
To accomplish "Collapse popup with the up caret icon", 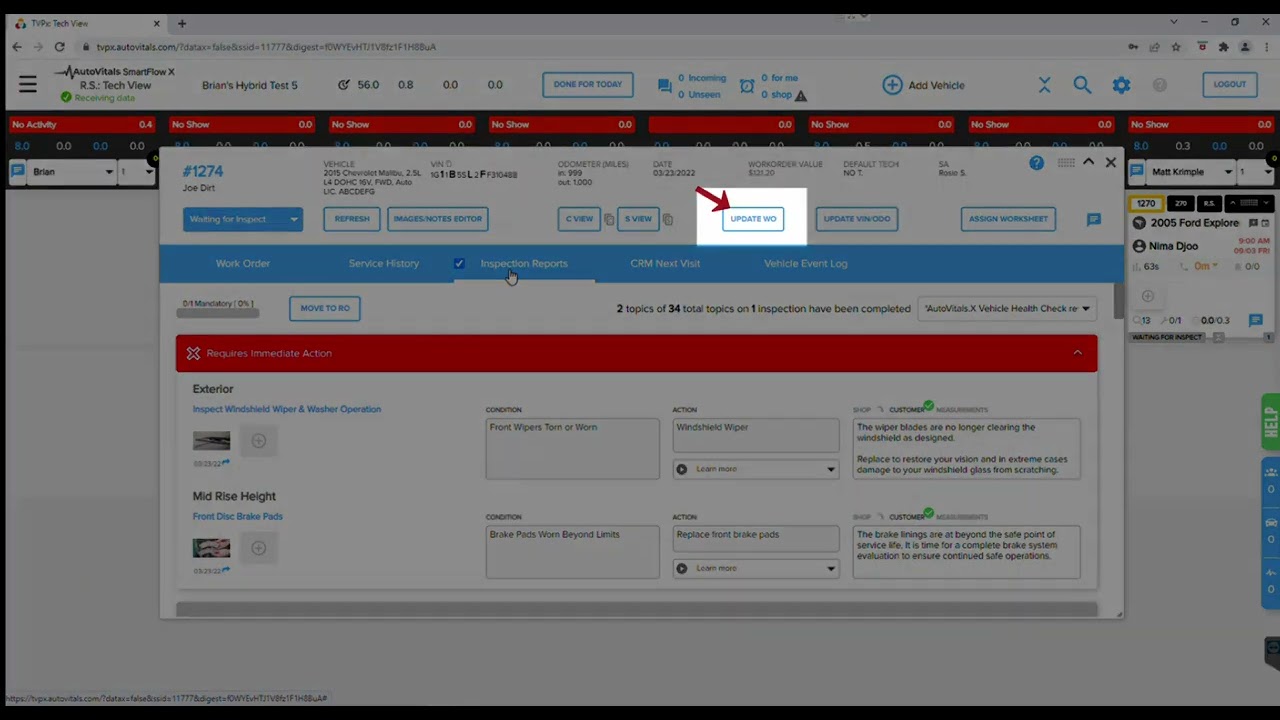I will click(1088, 162).
